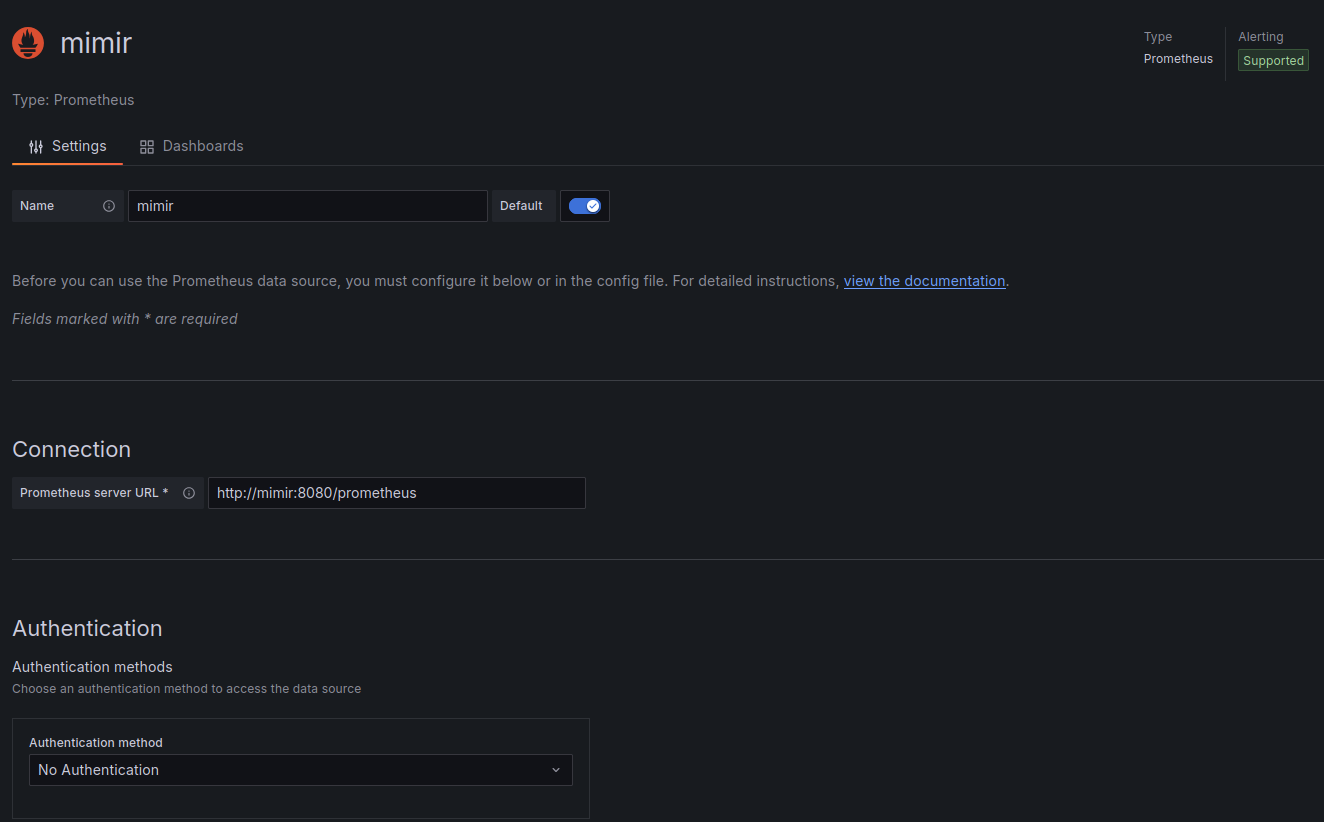Click the Prometheus type value in header
Viewport: 1324px width, 822px height.
point(1178,59)
